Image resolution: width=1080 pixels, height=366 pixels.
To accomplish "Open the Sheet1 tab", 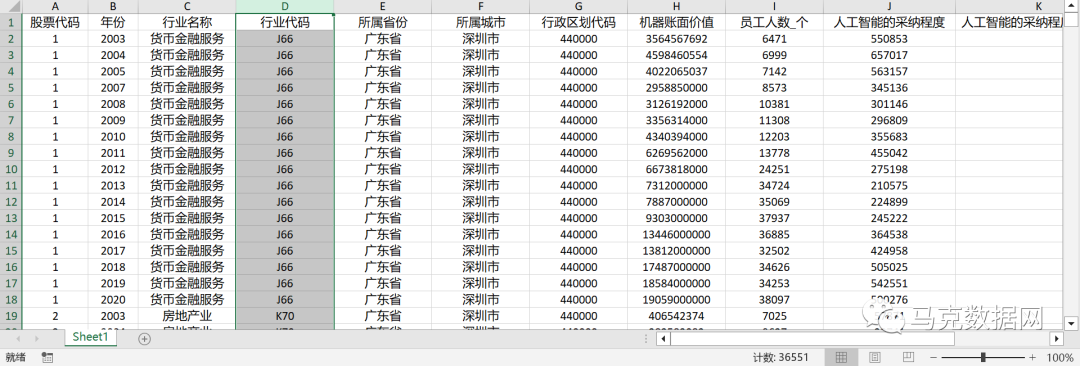I will tap(90, 337).
